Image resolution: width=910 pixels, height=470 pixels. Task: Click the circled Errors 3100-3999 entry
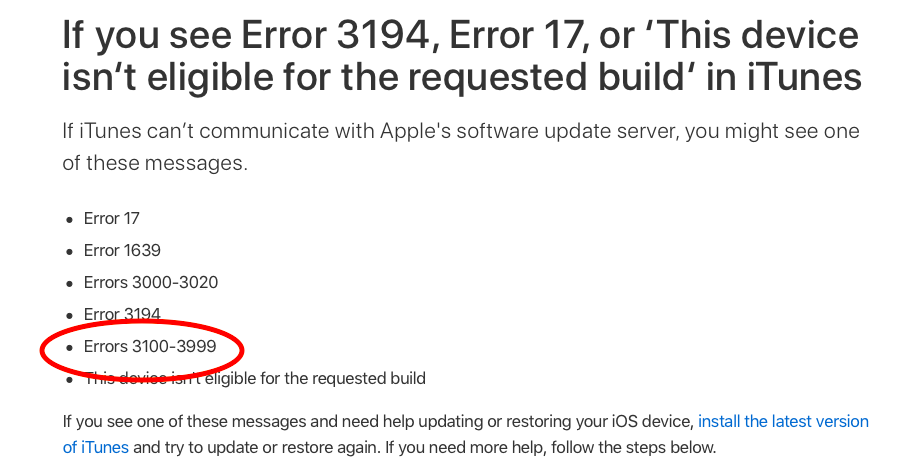click(150, 346)
